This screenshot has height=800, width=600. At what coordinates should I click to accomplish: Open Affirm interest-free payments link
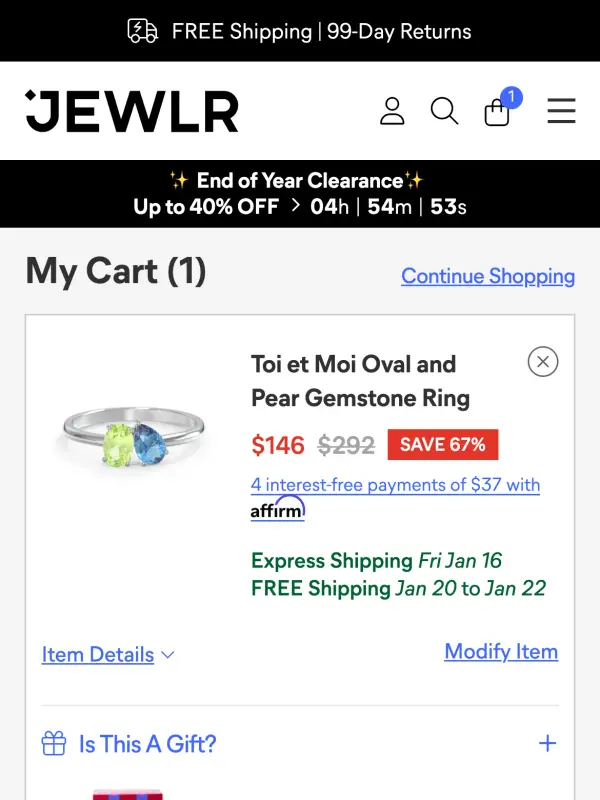(395, 485)
